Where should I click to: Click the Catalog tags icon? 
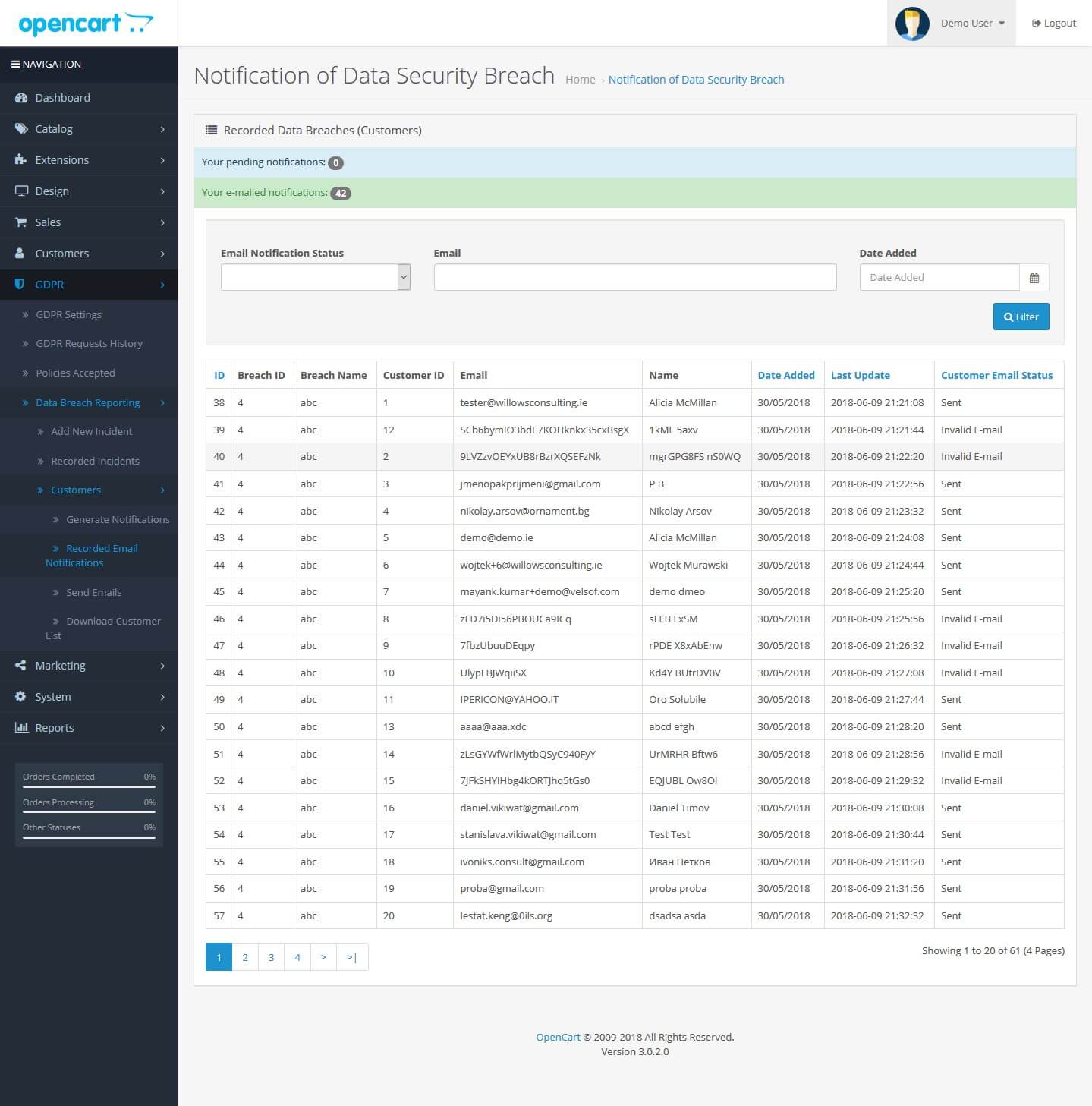pyautogui.click(x=21, y=129)
